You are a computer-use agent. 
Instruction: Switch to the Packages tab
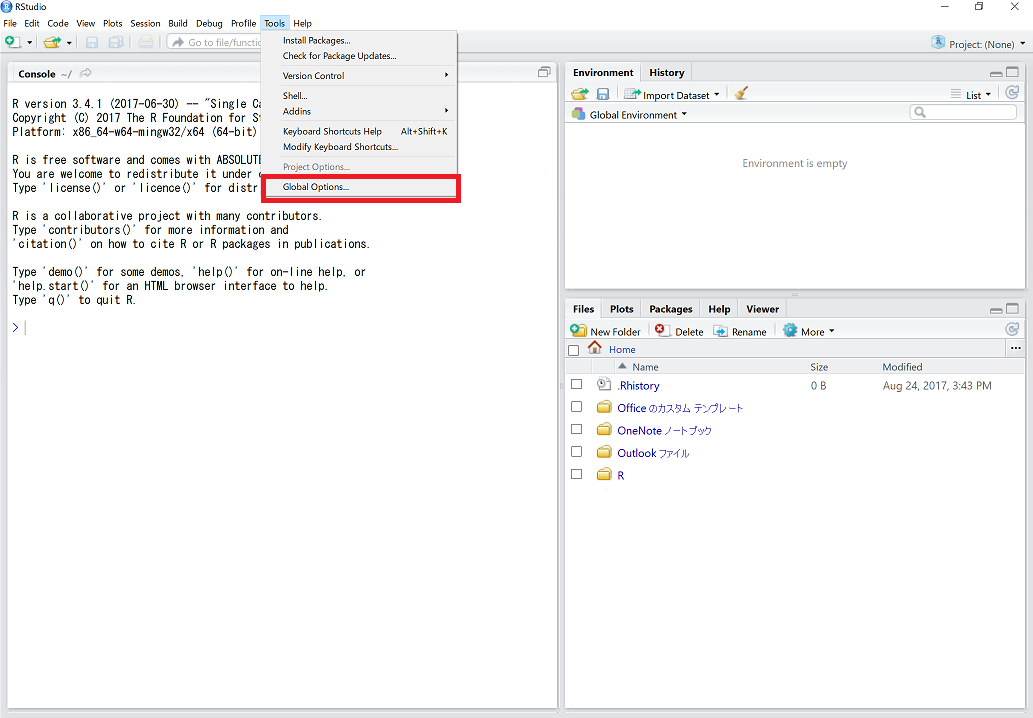(x=671, y=309)
